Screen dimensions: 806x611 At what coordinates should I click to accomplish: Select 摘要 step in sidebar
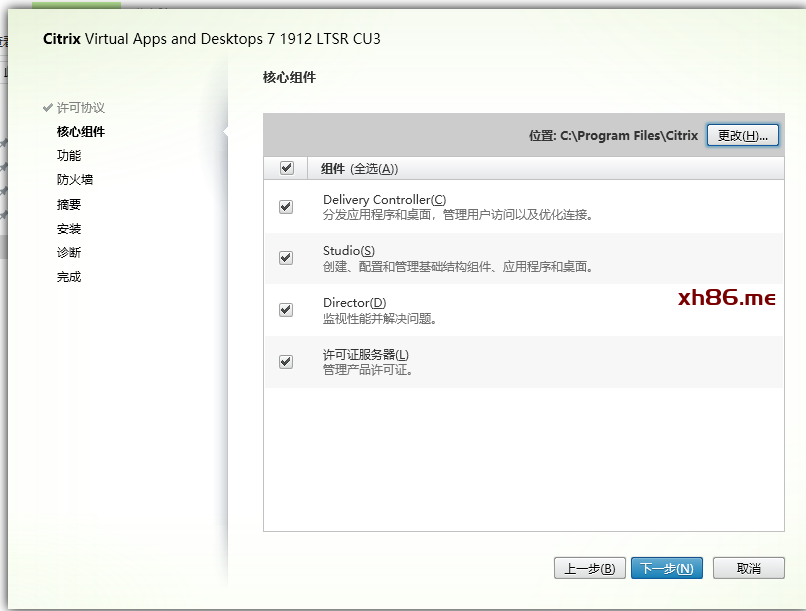click(69, 205)
